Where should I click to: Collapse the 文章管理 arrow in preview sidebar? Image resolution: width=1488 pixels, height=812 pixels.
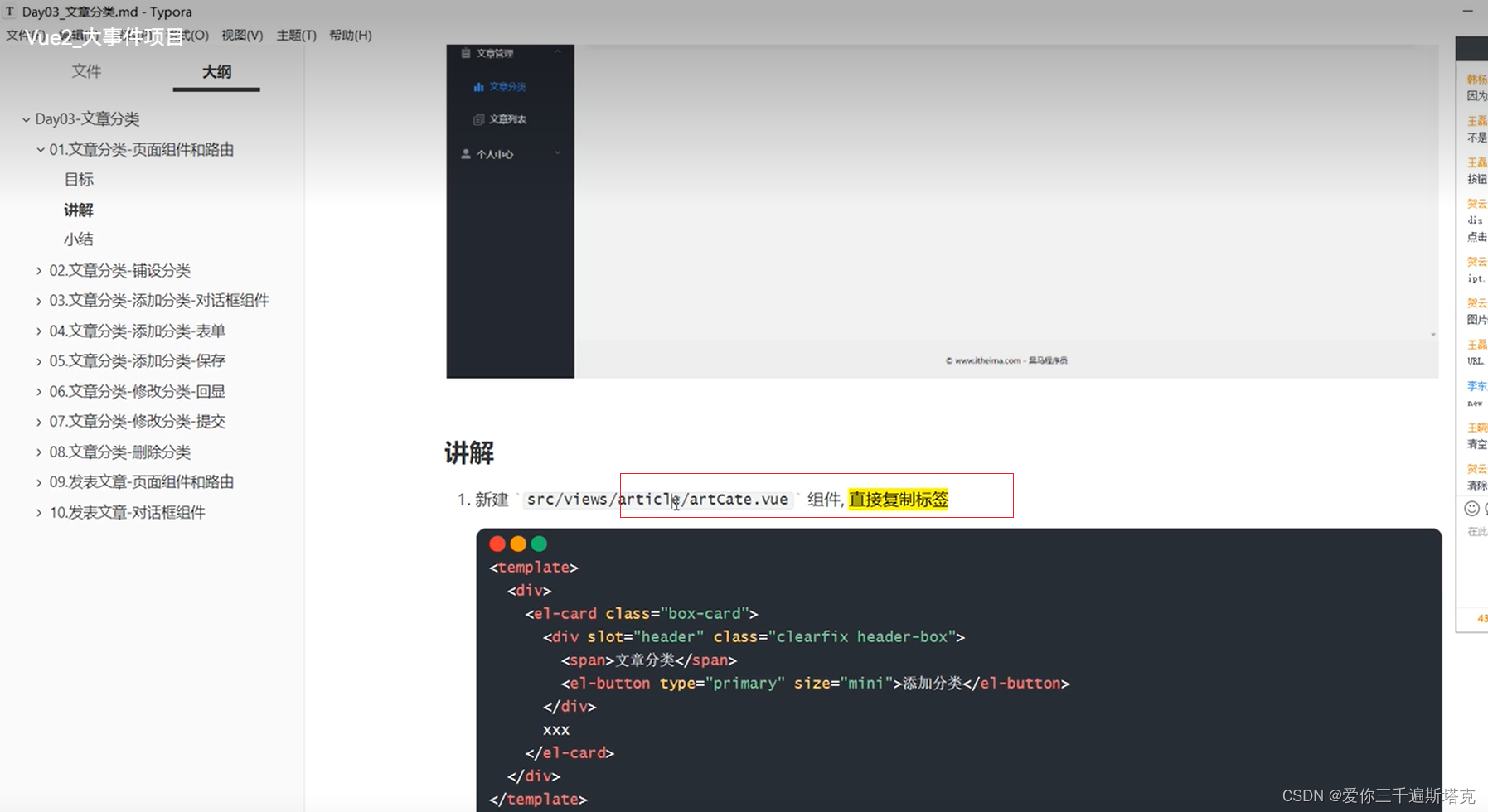(x=558, y=51)
